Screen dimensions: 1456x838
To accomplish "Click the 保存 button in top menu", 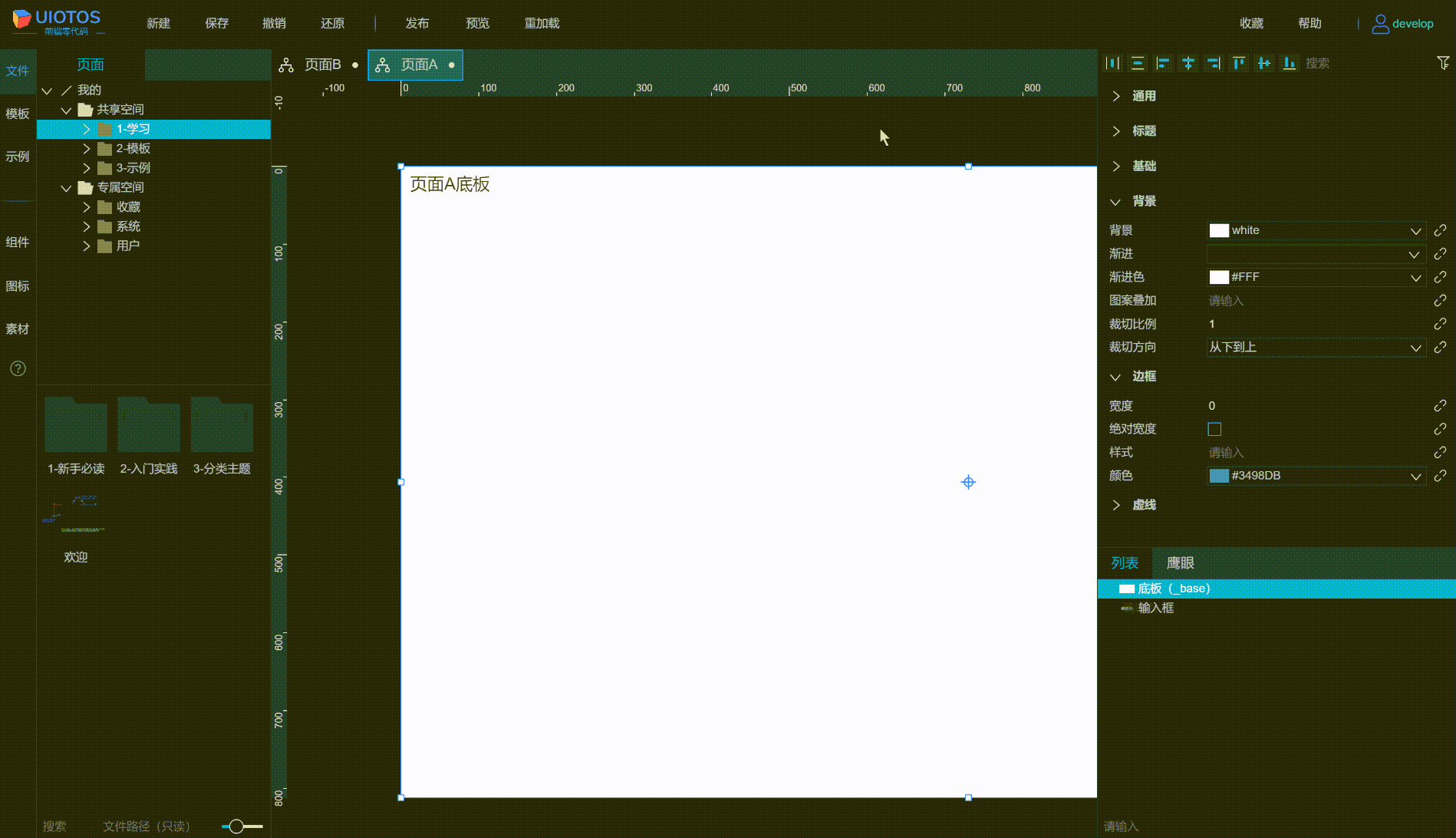I will (216, 23).
